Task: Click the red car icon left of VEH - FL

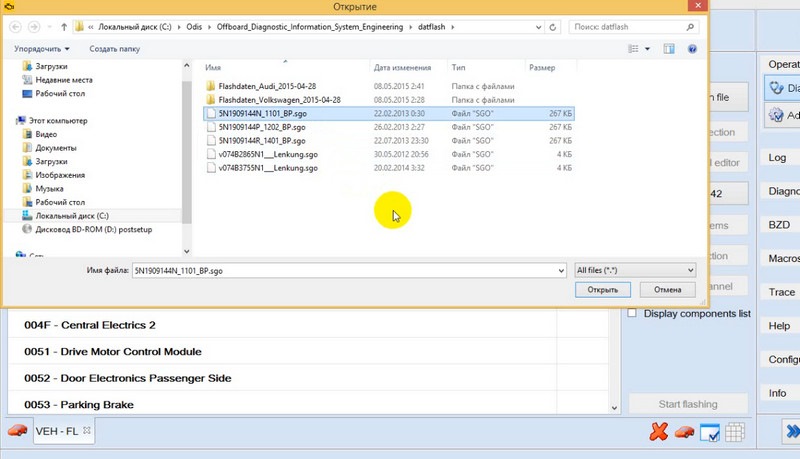Action: (x=17, y=430)
